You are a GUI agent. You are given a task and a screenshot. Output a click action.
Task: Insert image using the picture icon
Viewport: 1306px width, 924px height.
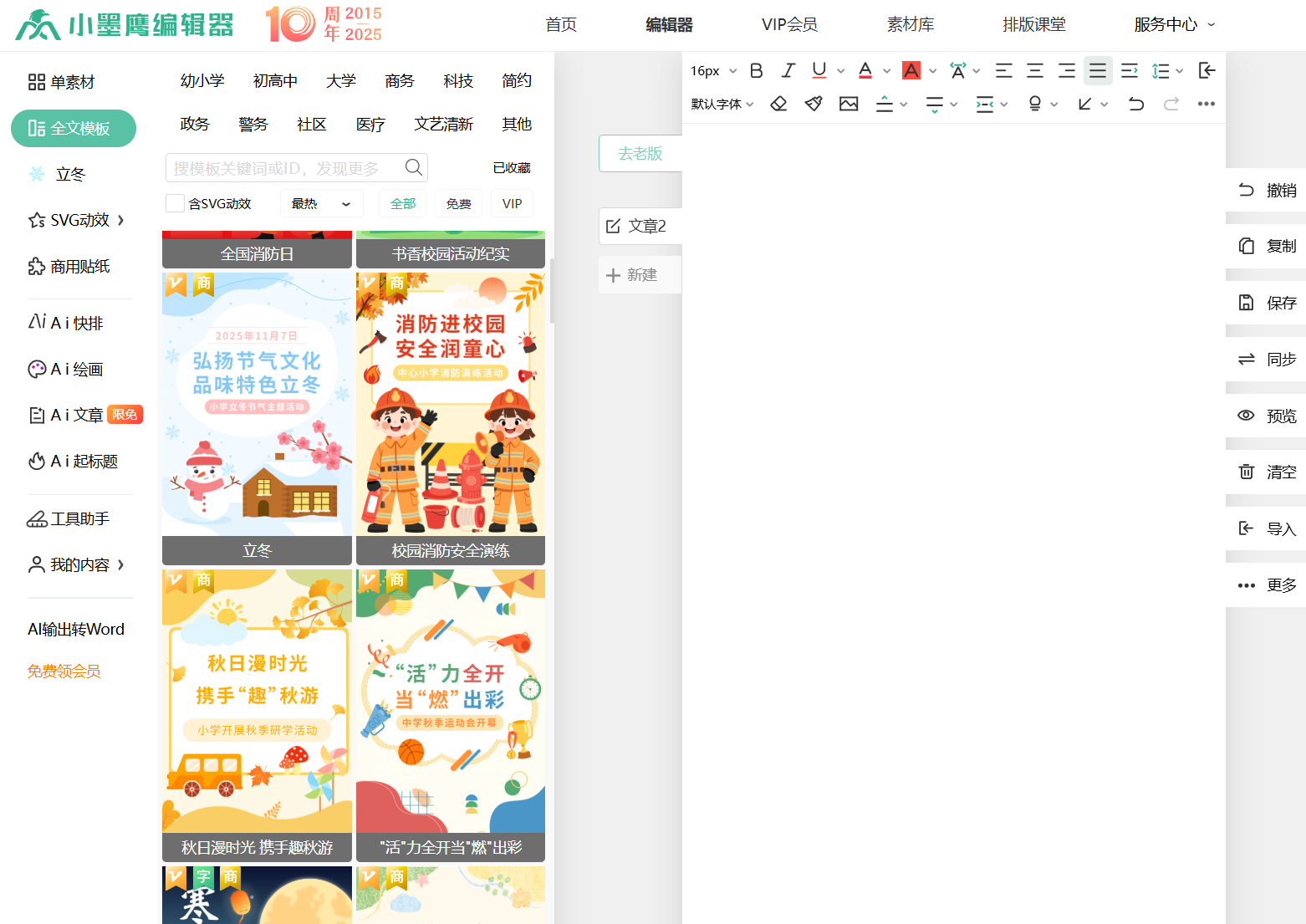849,104
